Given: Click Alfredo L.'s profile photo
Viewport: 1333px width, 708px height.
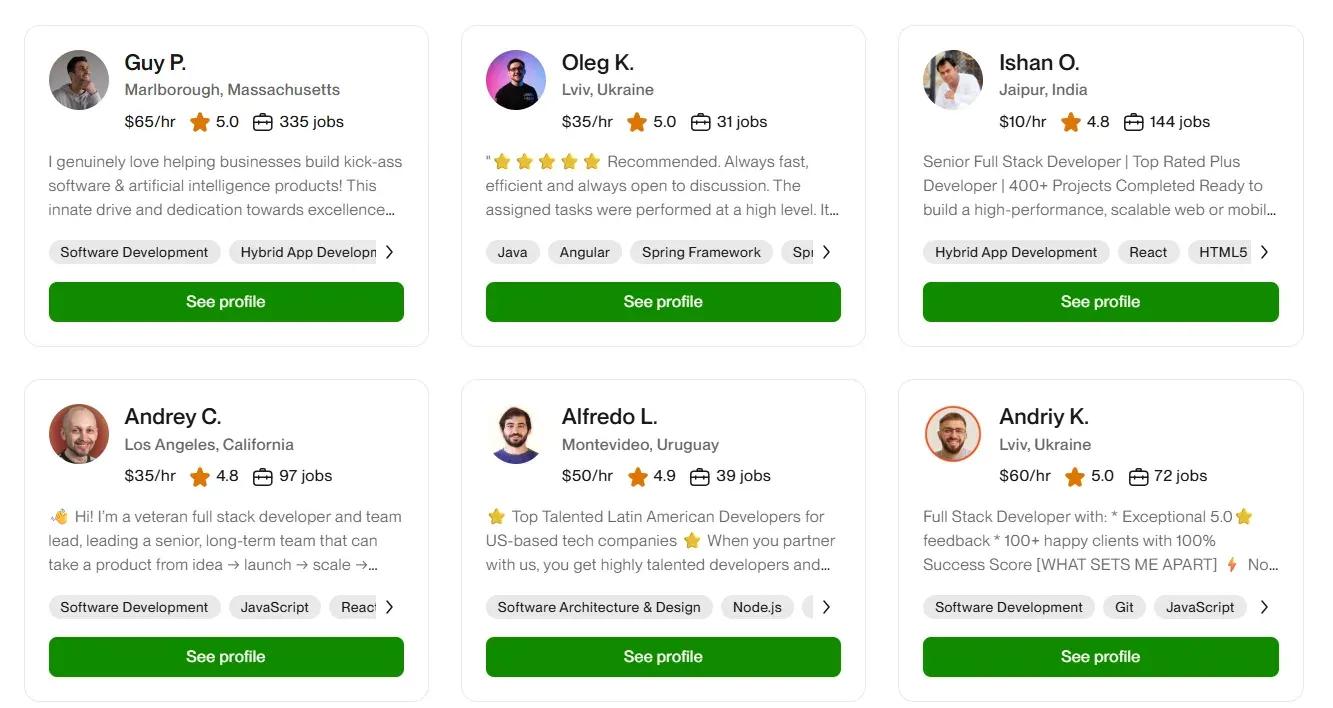Looking at the screenshot, I should pyautogui.click(x=516, y=434).
